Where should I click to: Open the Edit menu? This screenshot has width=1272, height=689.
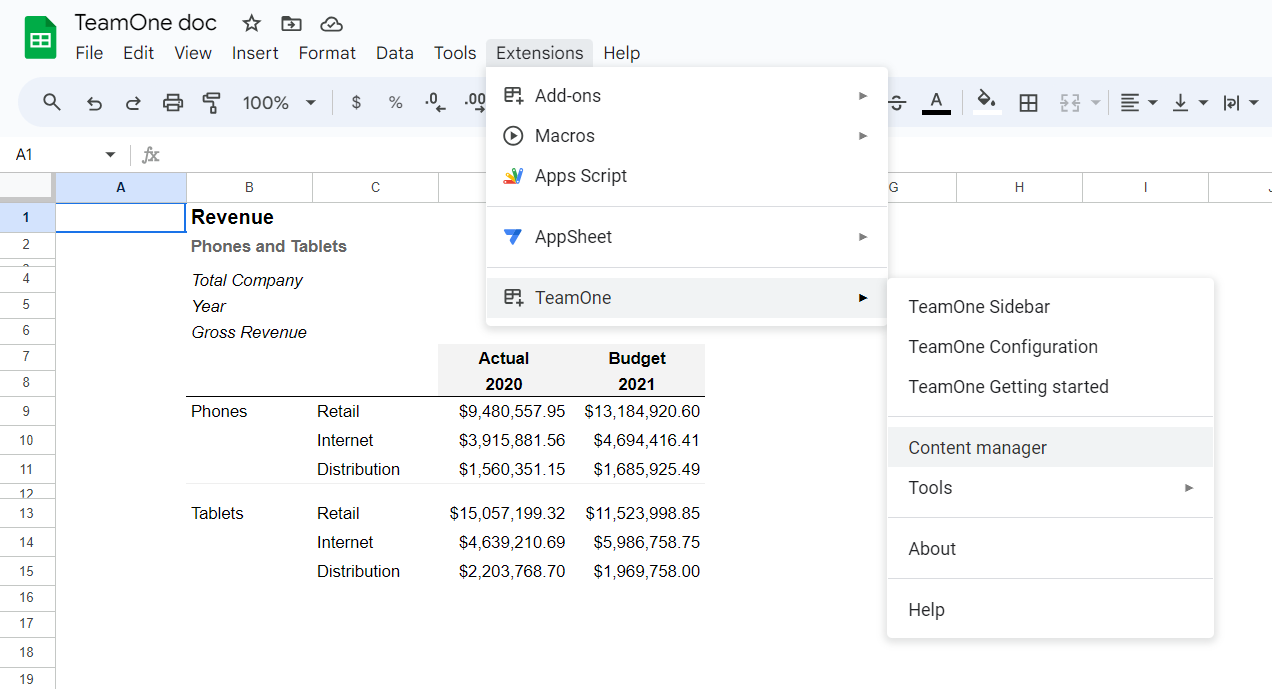pyautogui.click(x=138, y=53)
